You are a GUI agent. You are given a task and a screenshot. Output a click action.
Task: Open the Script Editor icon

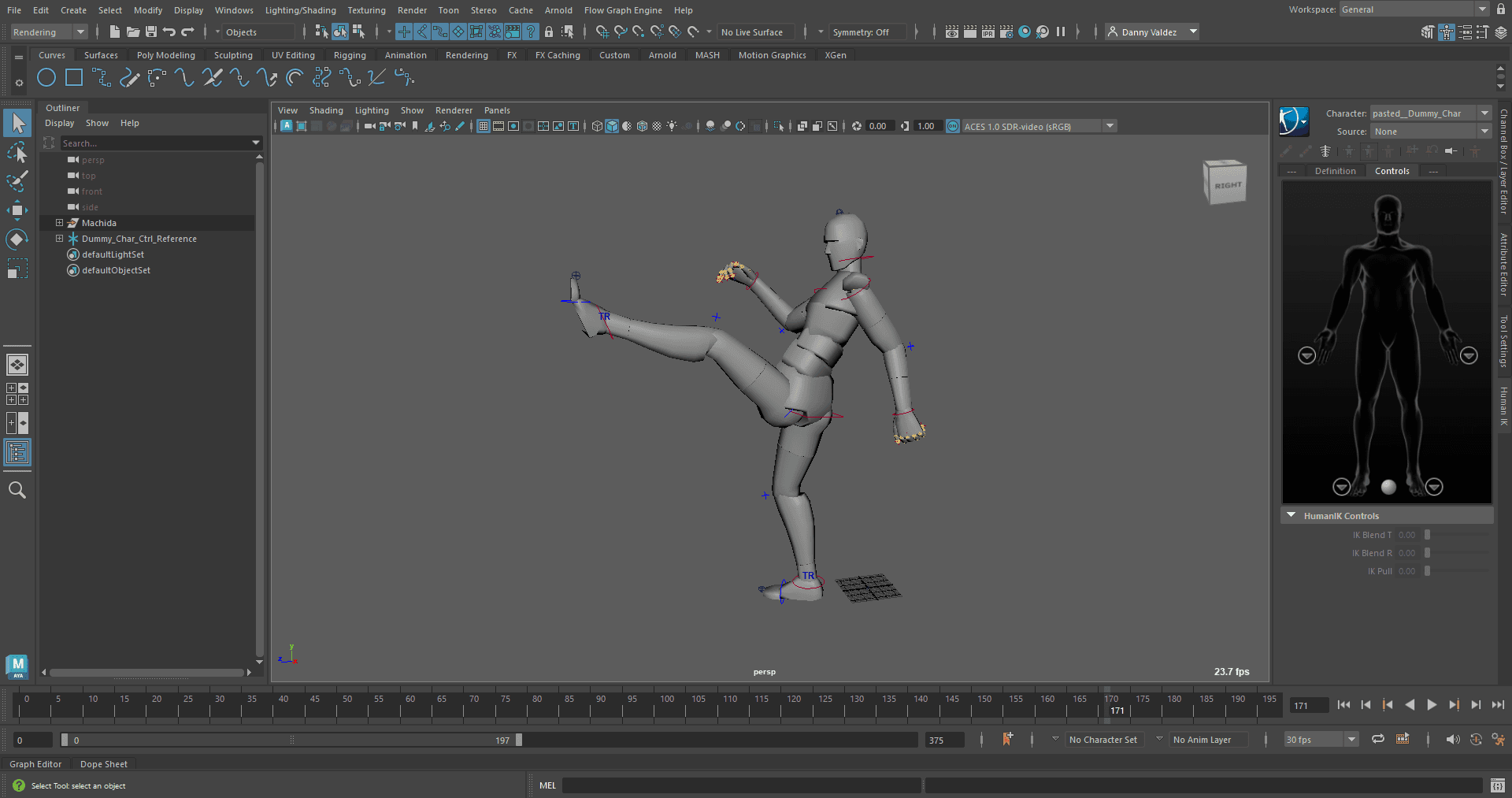point(1498,785)
